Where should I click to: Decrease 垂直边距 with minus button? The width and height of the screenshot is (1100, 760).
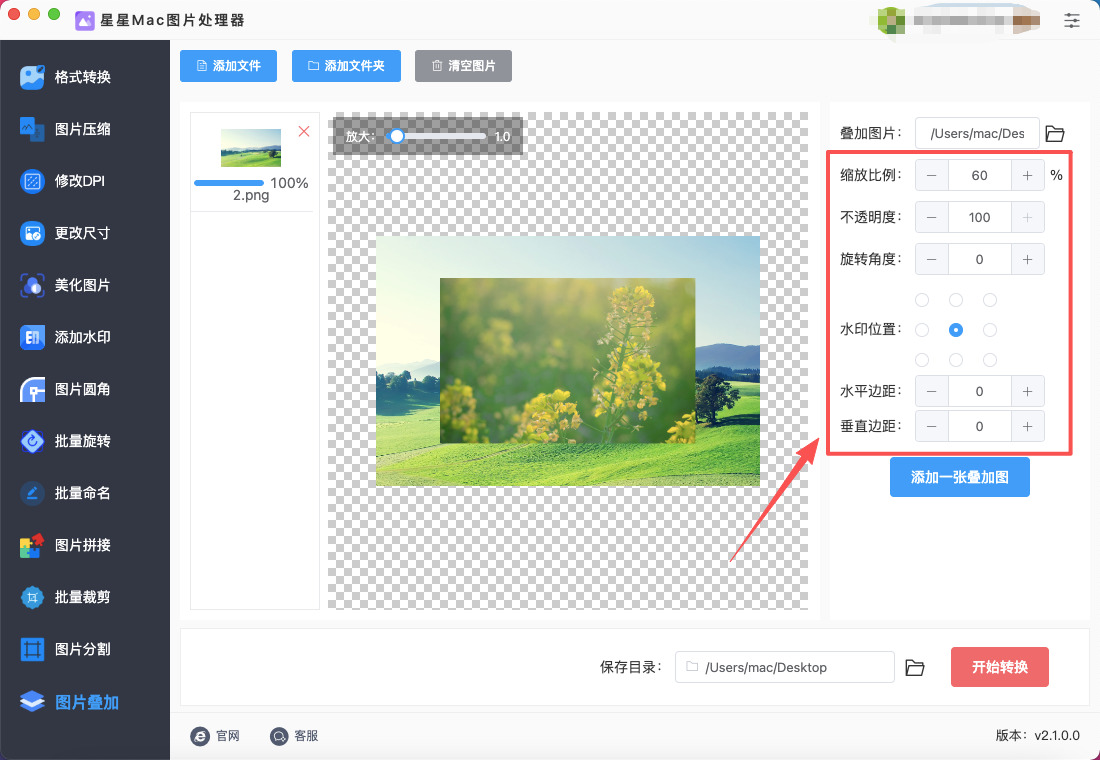pos(932,427)
